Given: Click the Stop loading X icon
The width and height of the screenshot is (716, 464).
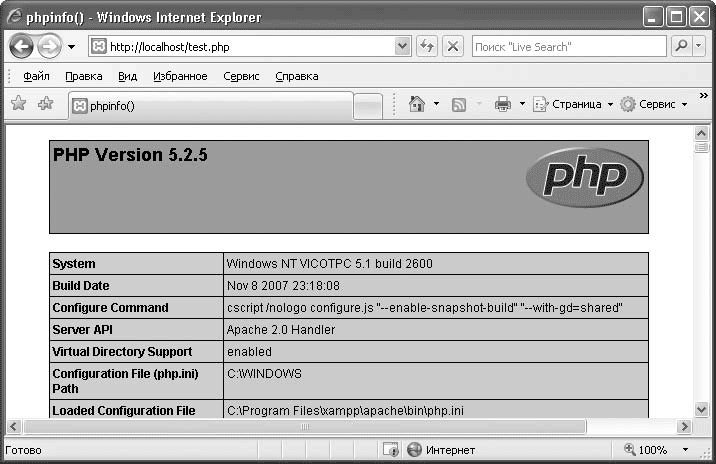Looking at the screenshot, I should [x=453, y=46].
